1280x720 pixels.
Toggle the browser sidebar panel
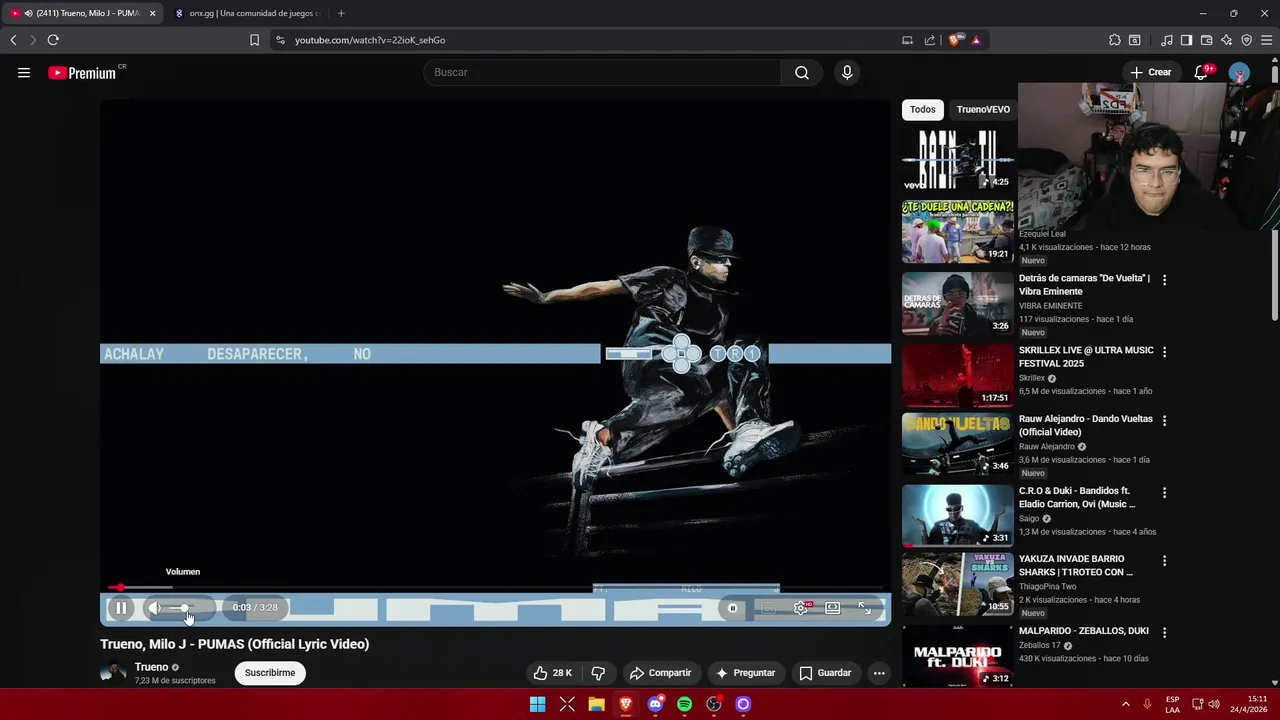1186,40
